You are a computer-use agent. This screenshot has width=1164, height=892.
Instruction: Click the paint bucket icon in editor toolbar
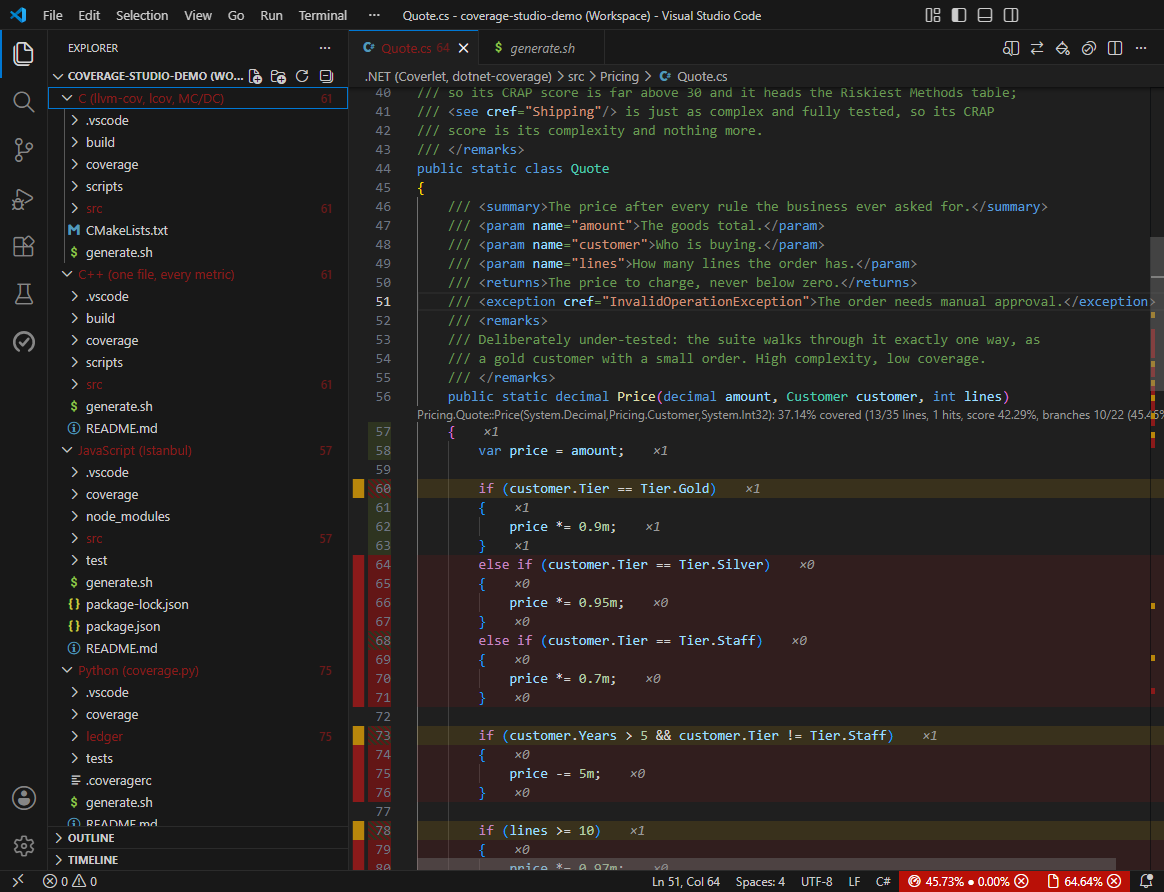tap(1063, 48)
